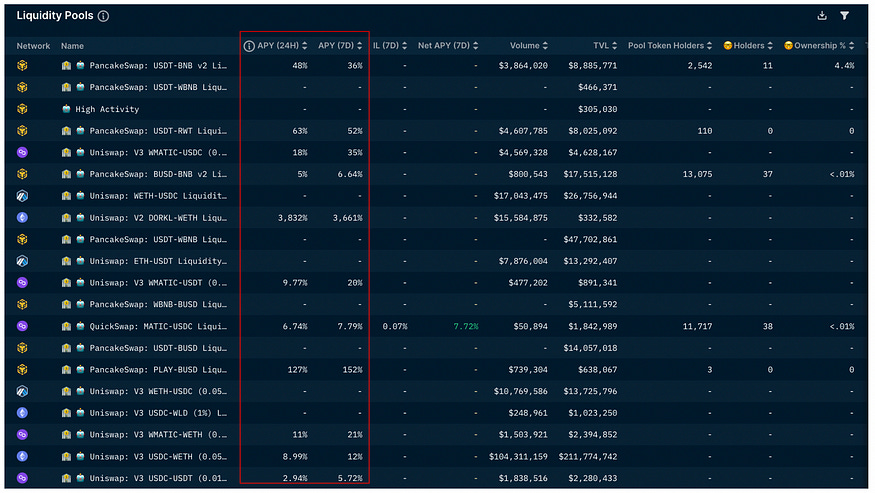Click the $47,702,861 TVL value

pos(590,240)
